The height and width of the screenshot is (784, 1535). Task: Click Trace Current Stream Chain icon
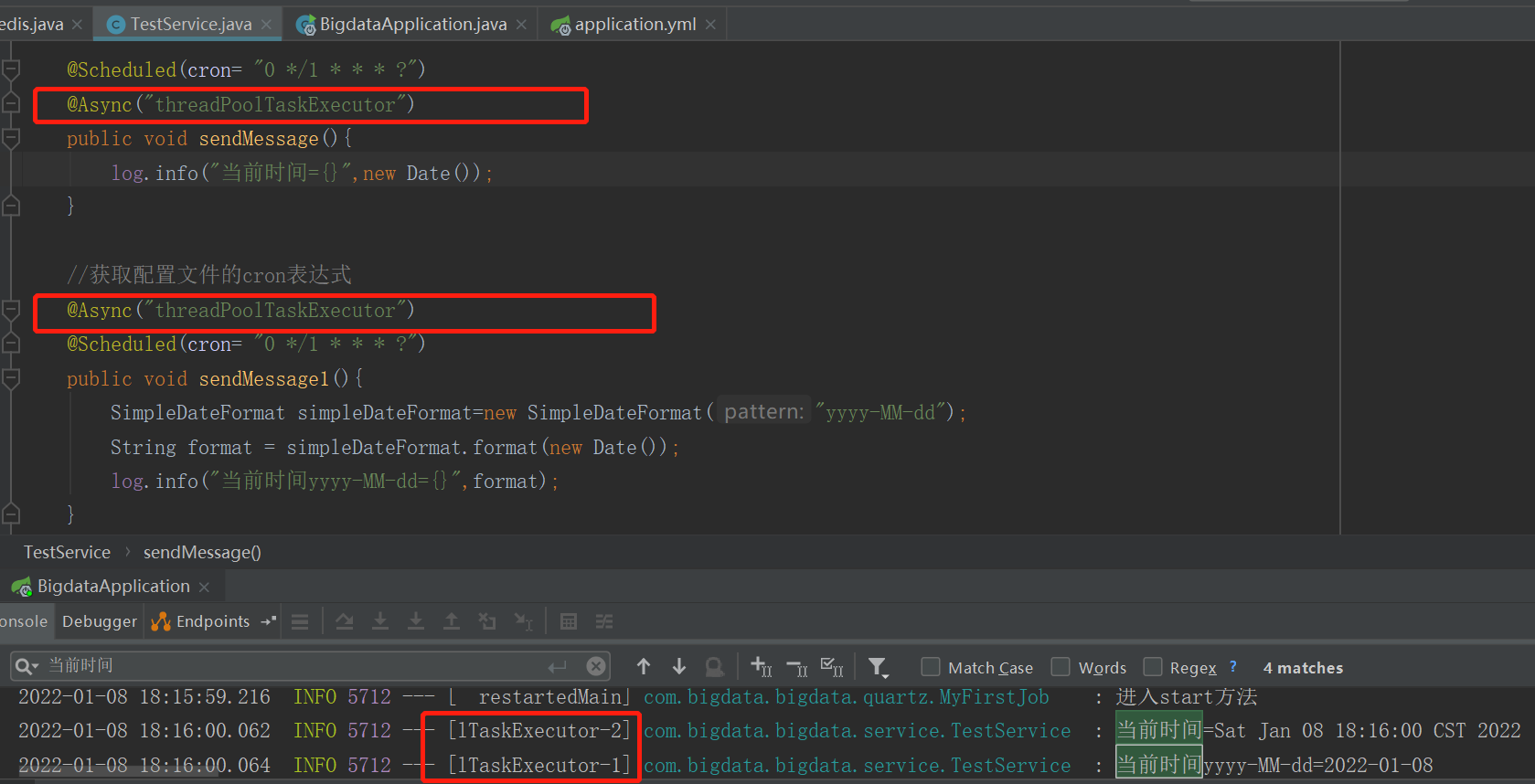[x=604, y=622]
